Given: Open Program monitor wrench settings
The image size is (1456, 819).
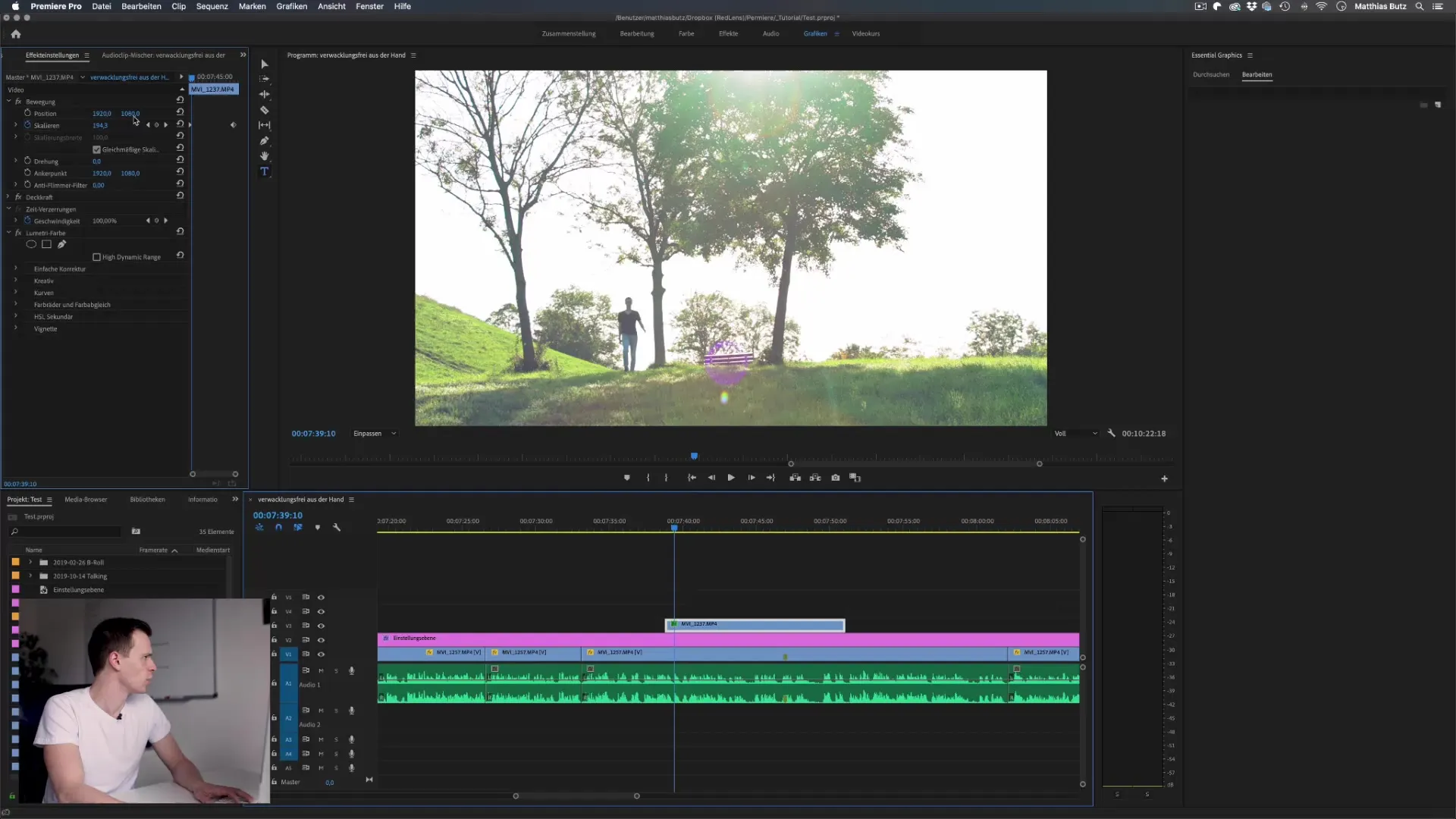Looking at the screenshot, I should point(1111,433).
